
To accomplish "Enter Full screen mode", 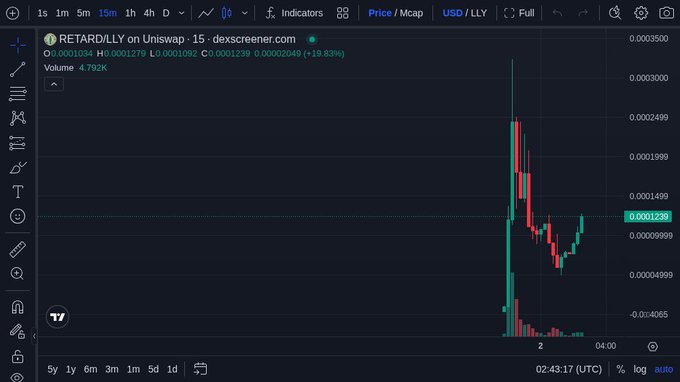I will (x=519, y=13).
